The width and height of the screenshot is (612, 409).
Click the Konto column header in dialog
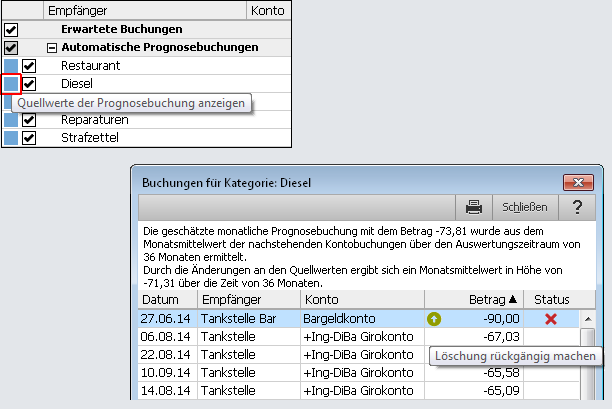click(x=361, y=299)
